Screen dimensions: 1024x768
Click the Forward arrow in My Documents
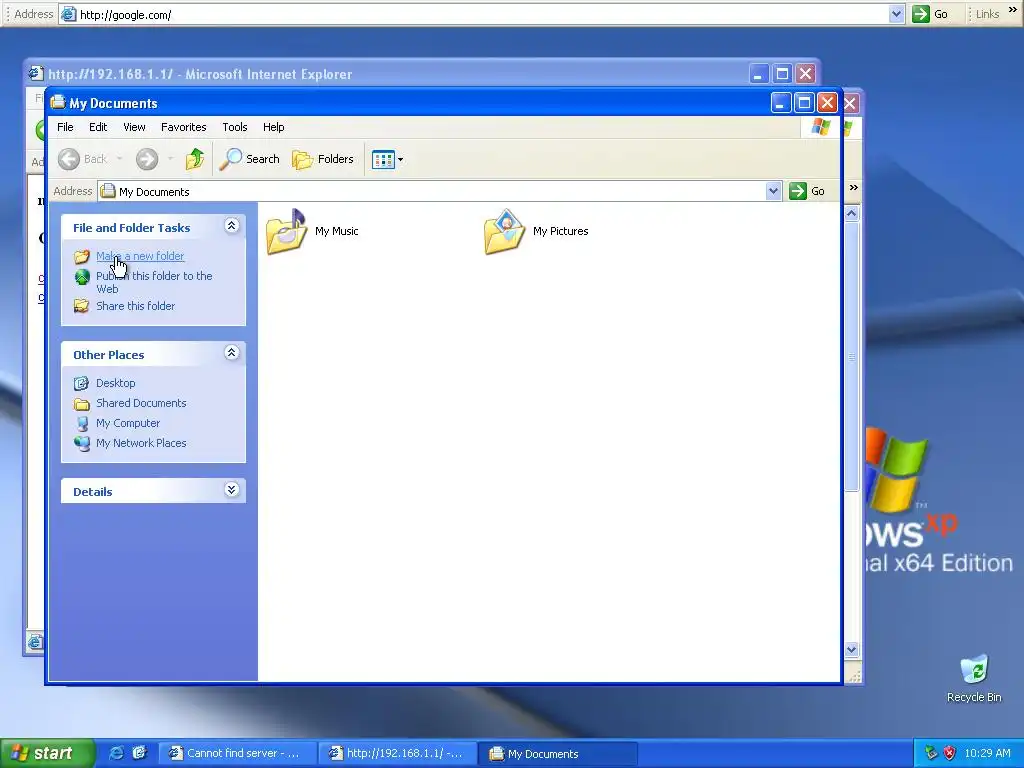tap(147, 159)
